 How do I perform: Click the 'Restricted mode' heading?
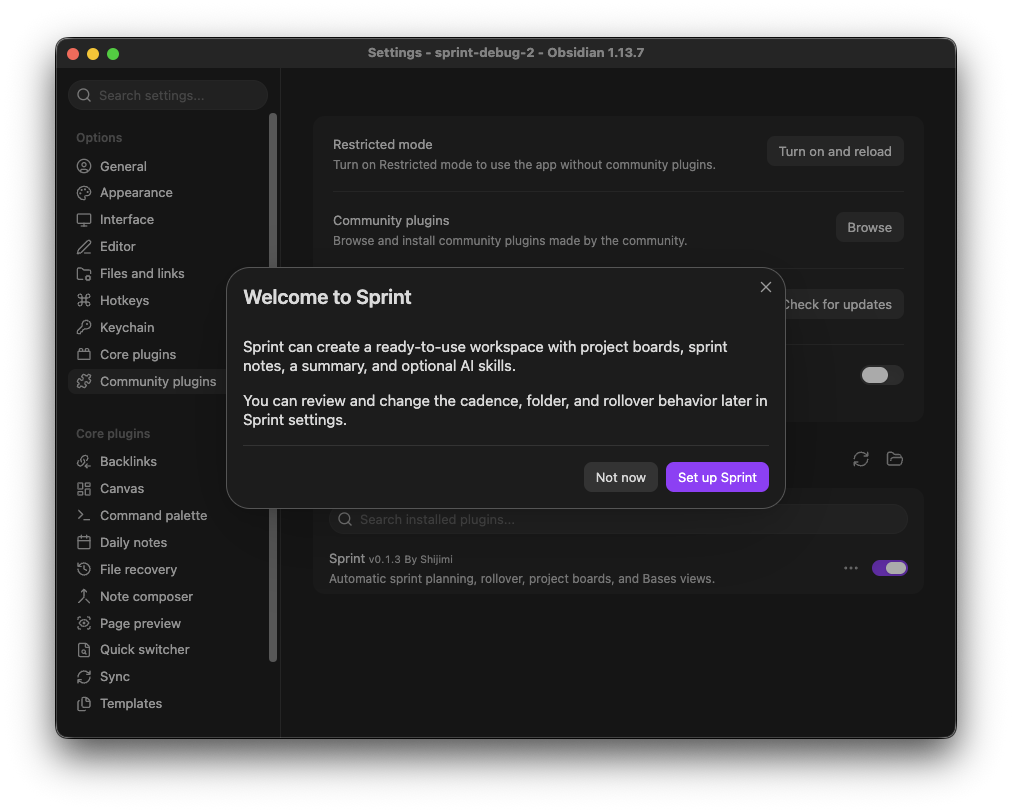383,145
